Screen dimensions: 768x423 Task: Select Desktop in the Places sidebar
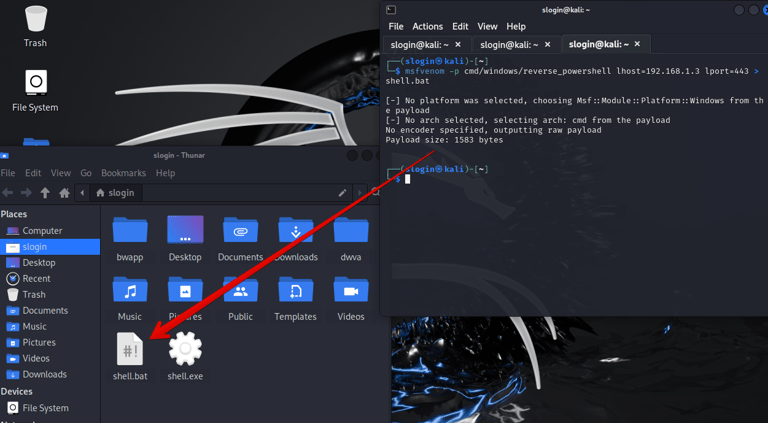50,262
